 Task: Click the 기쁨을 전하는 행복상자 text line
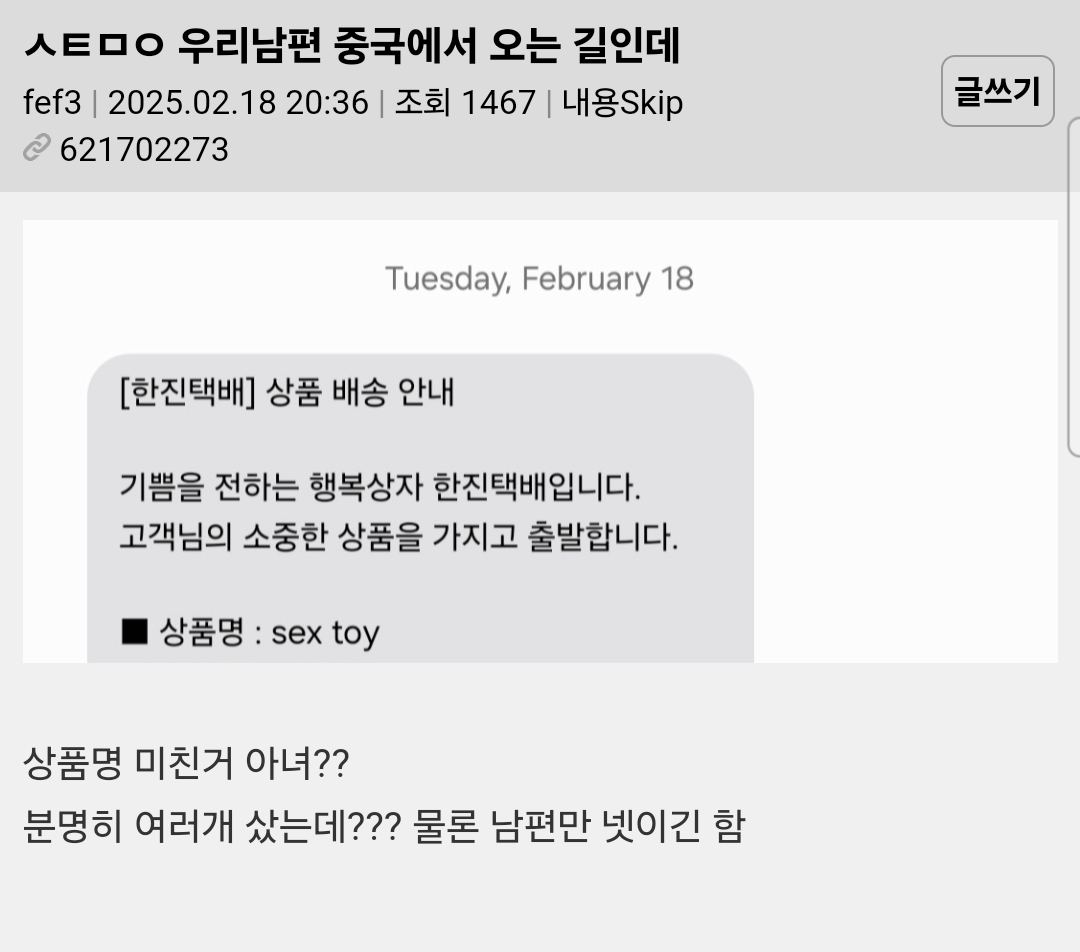coord(379,489)
